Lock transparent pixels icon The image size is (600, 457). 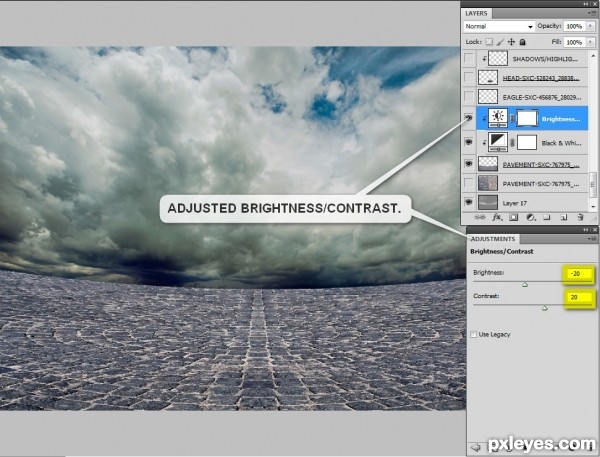pos(489,42)
